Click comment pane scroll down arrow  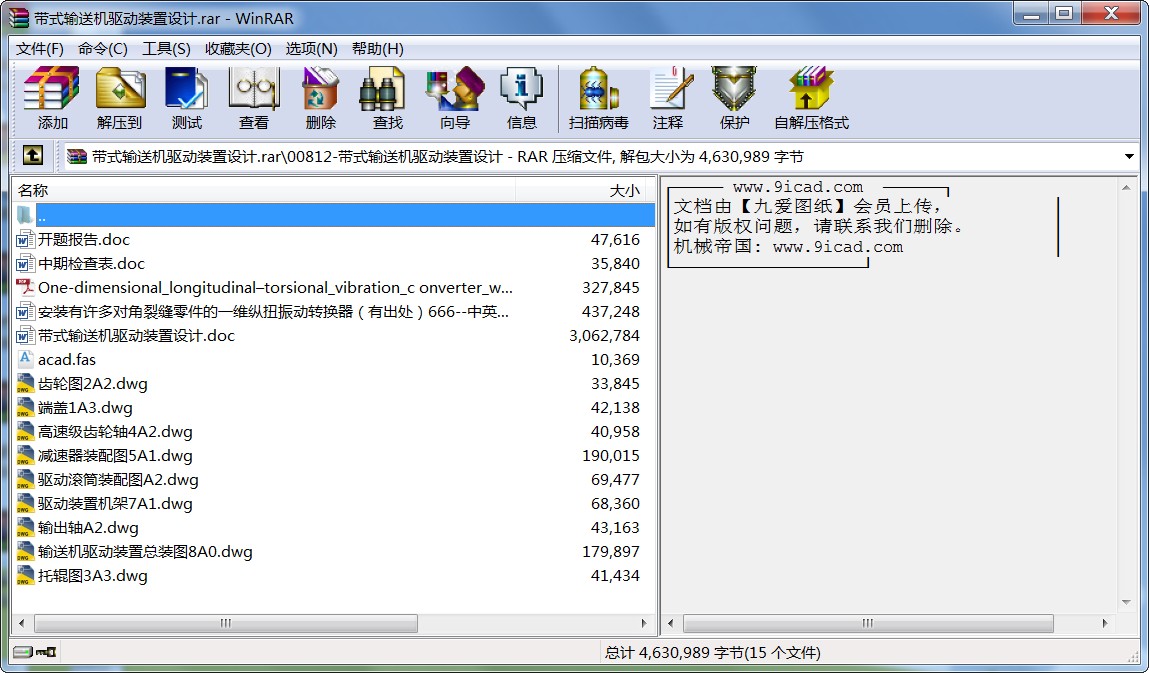tap(1126, 603)
